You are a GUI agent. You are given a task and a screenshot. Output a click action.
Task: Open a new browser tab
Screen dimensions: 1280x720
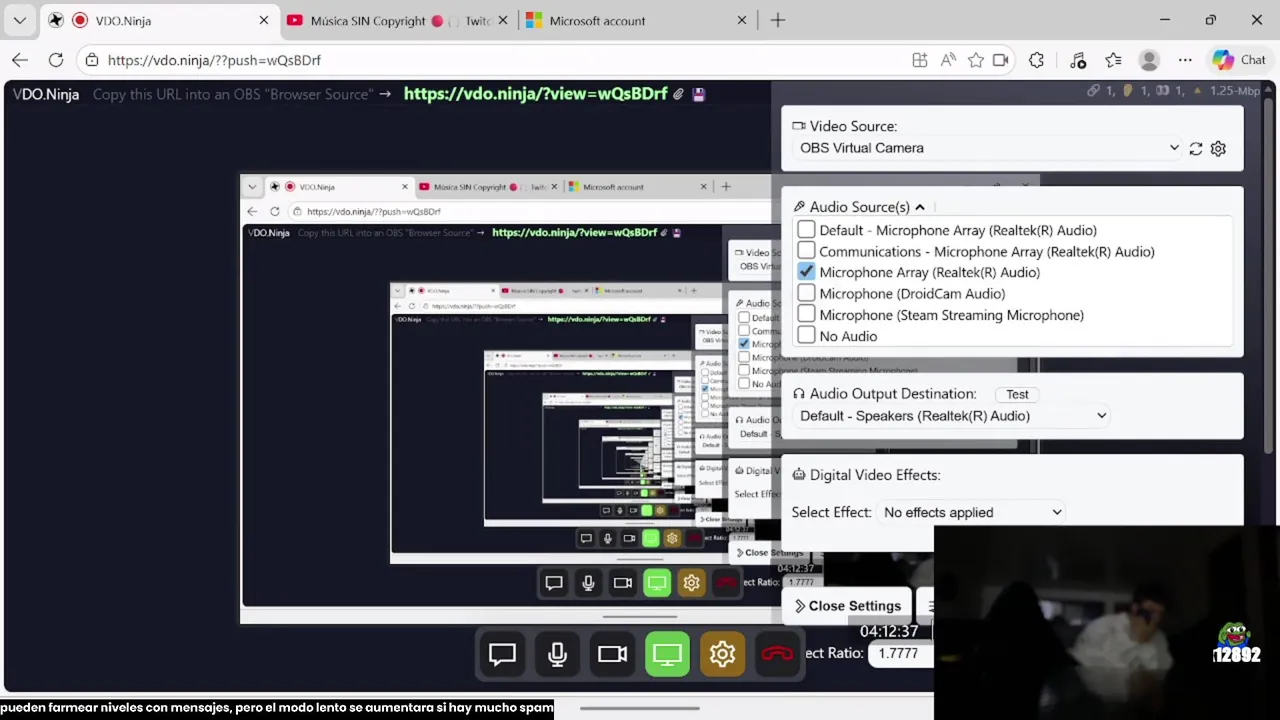(x=778, y=20)
